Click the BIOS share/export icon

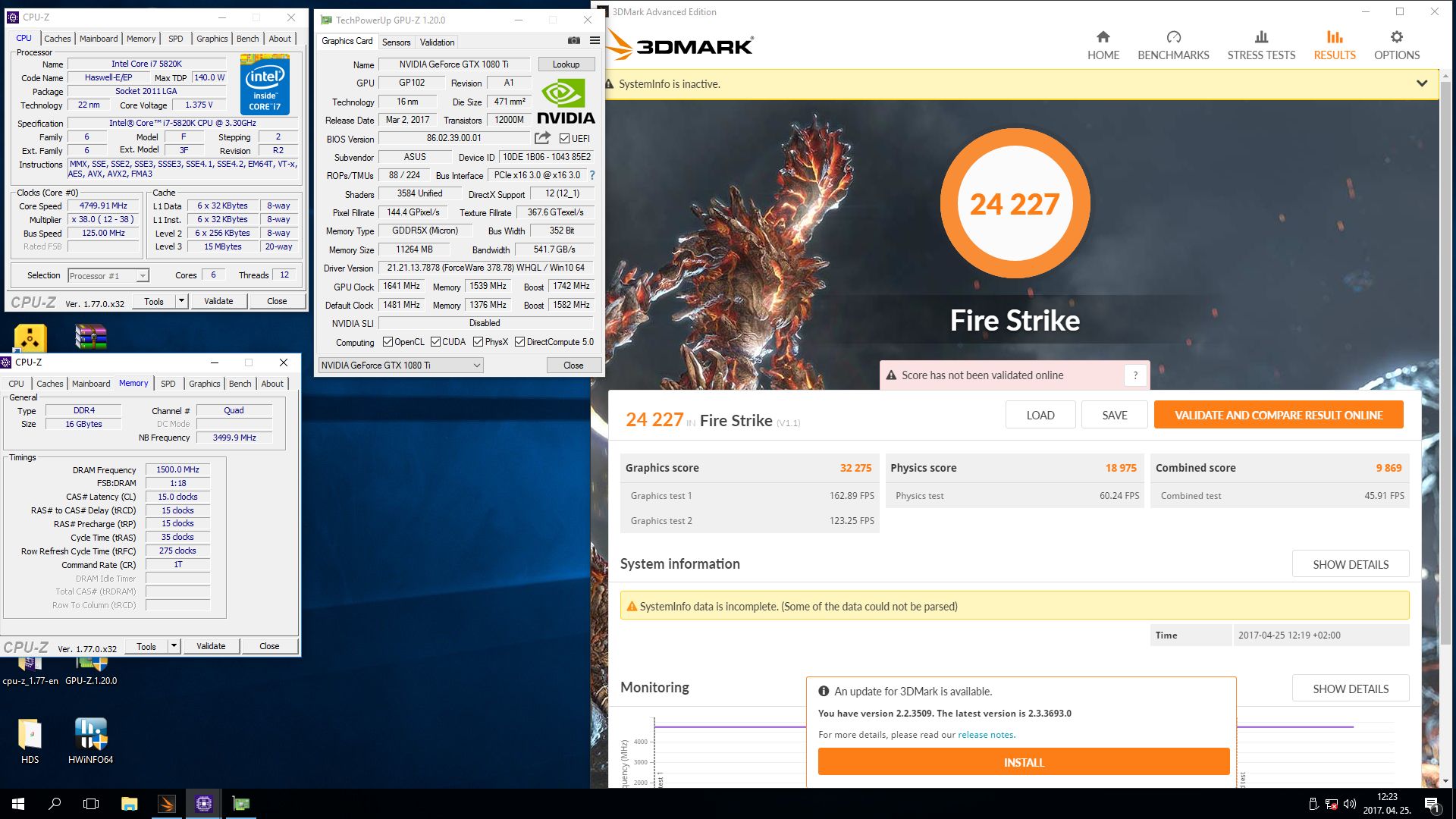[x=542, y=138]
